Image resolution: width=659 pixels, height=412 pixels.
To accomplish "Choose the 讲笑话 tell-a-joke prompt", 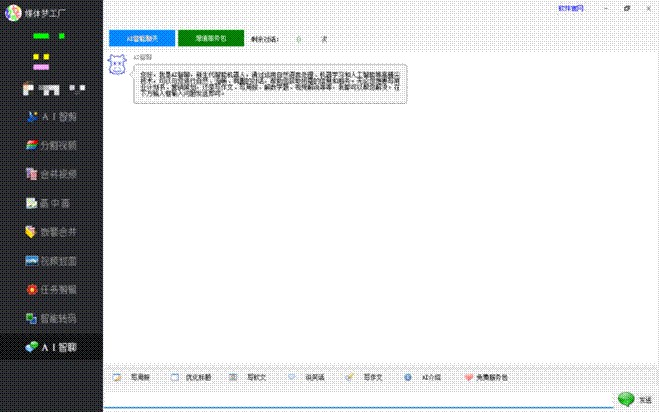I will (x=306, y=378).
